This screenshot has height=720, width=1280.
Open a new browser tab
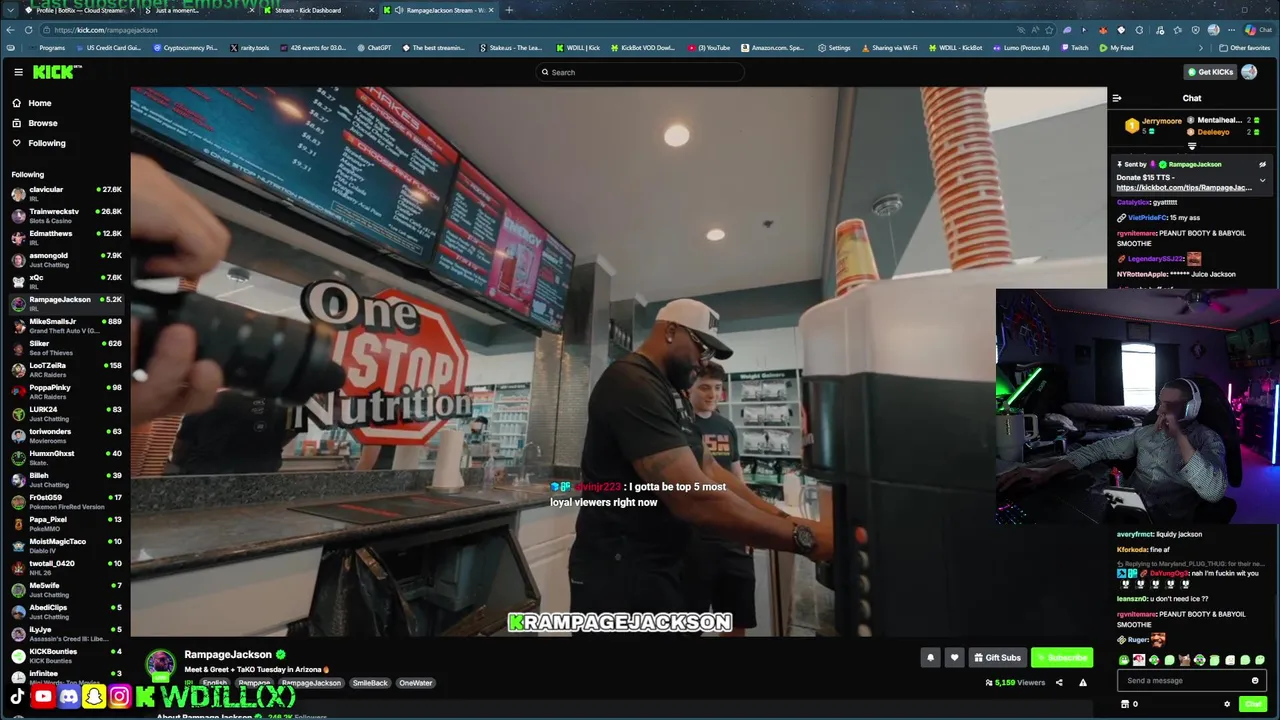click(509, 10)
